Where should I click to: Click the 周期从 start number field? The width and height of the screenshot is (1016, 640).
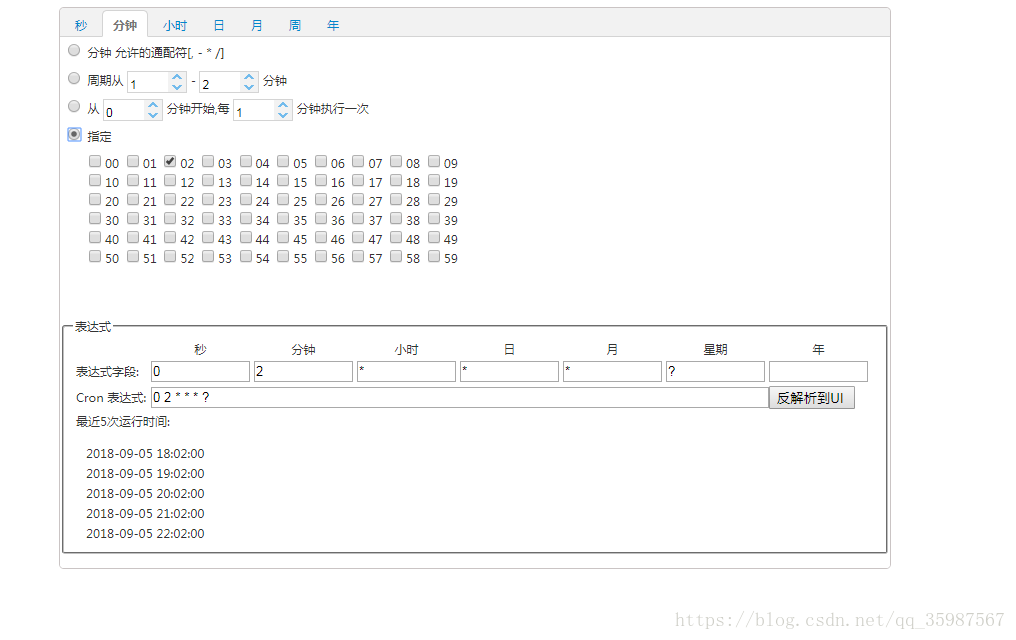(148, 82)
